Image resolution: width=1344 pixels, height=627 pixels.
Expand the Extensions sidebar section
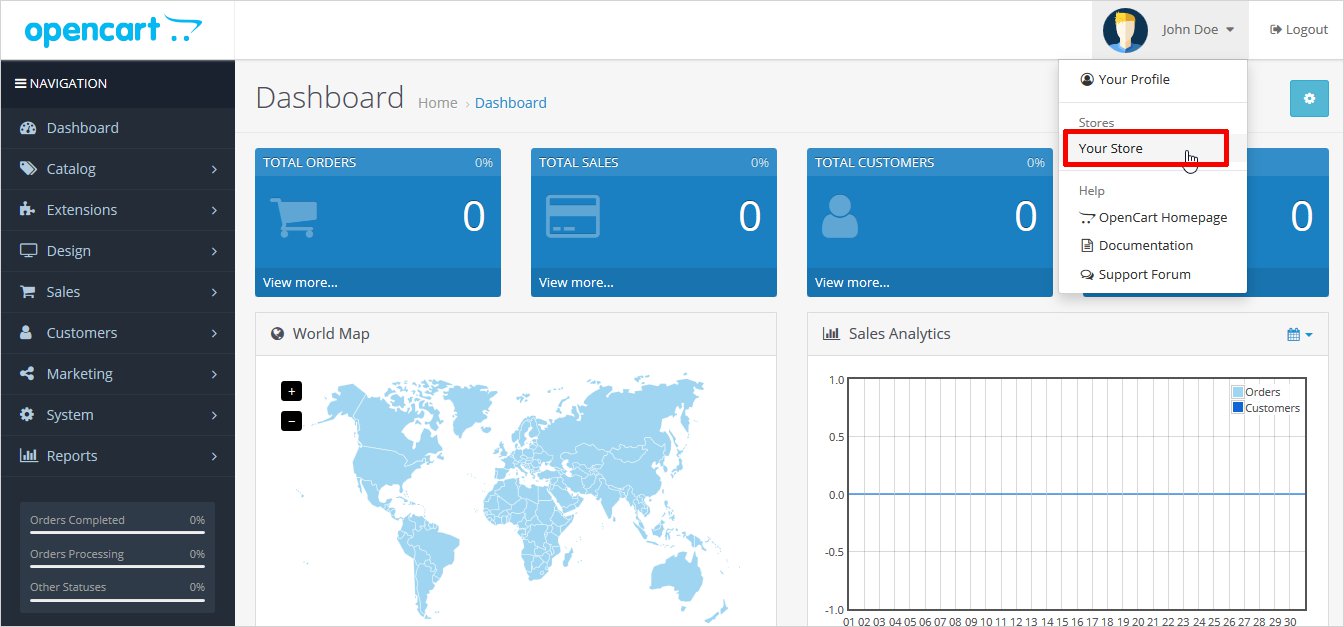click(x=117, y=210)
